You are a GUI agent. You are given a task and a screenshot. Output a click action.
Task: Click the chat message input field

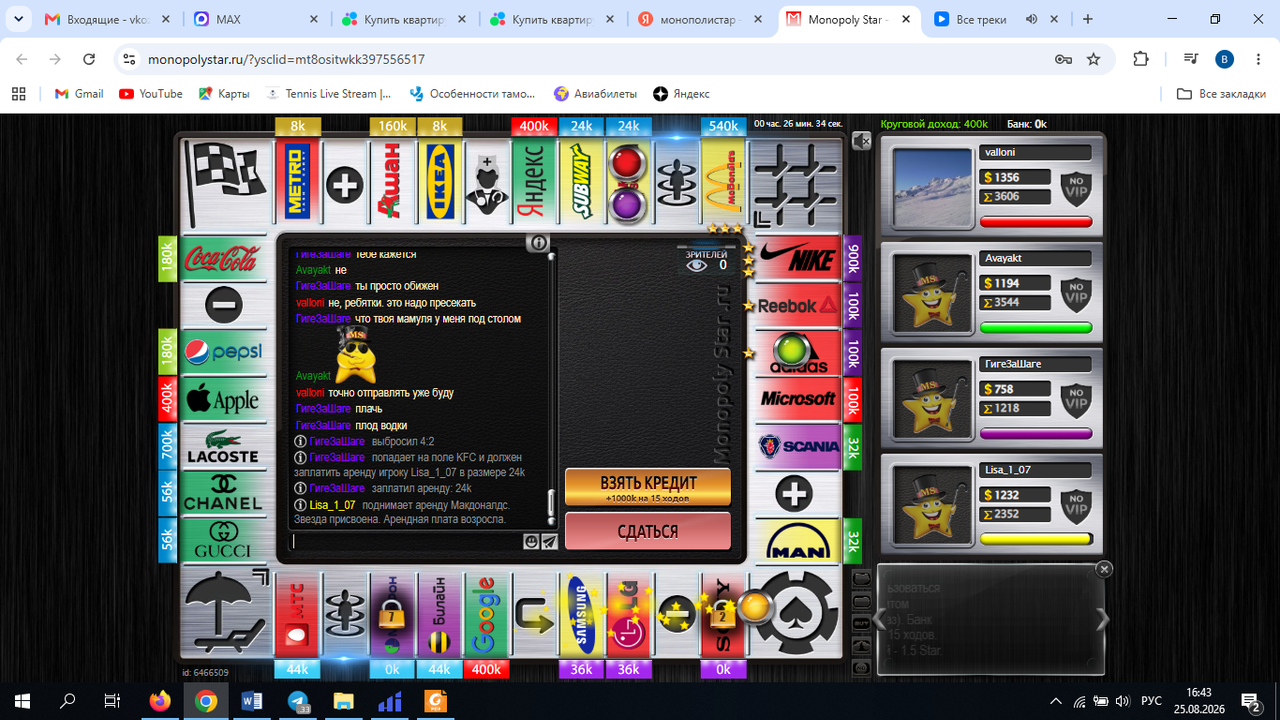point(406,541)
